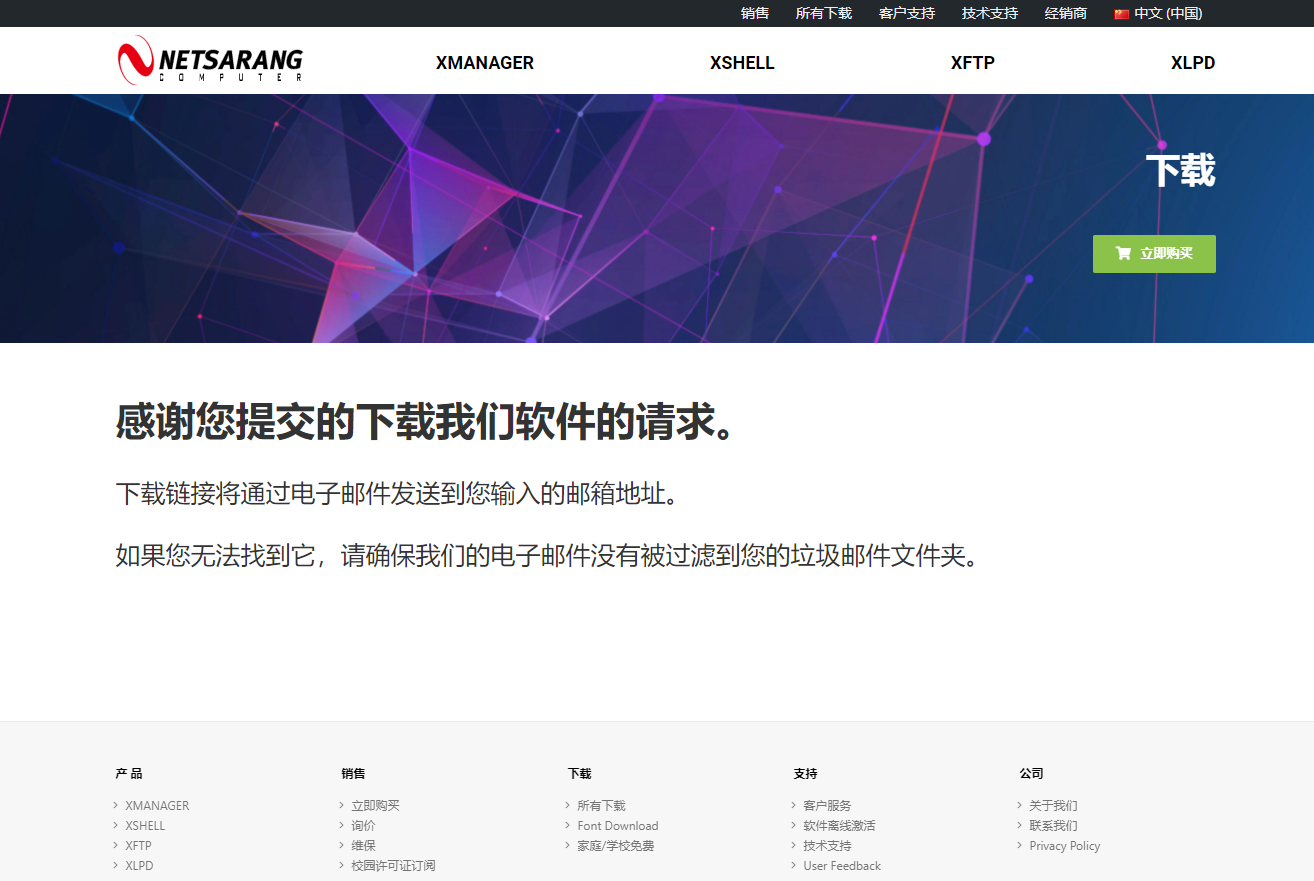Open the XMANAGER navigation menu
Image resolution: width=1314 pixels, height=881 pixels.
click(x=485, y=62)
